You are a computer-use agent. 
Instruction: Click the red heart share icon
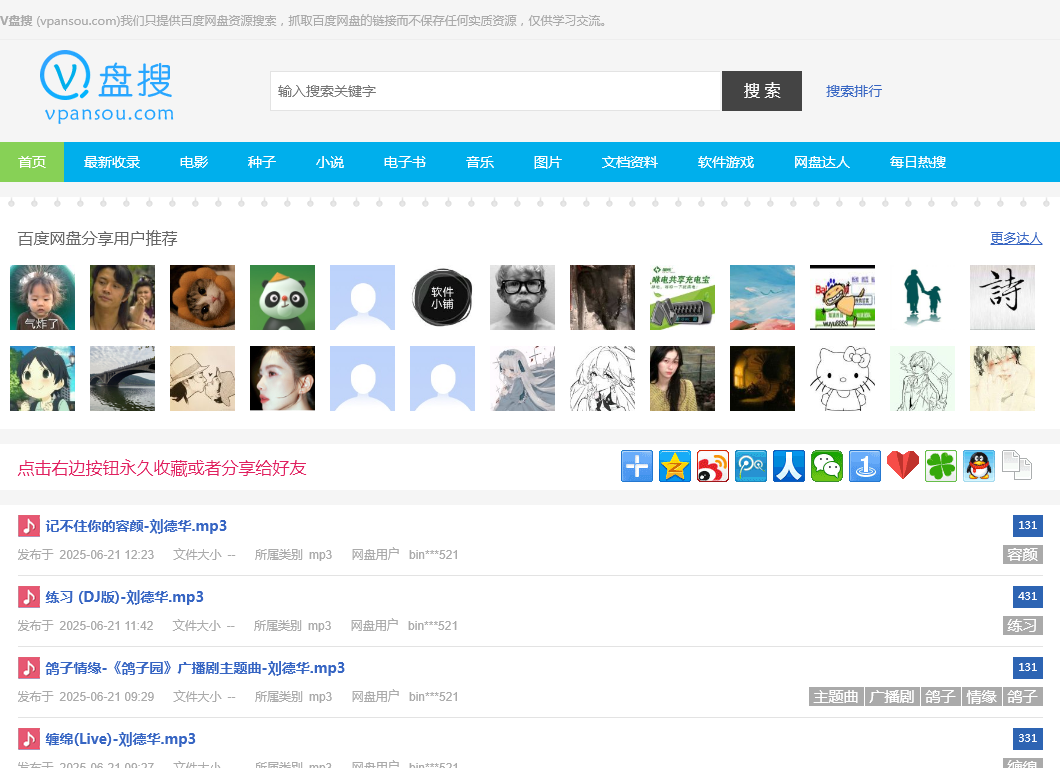[x=903, y=466]
